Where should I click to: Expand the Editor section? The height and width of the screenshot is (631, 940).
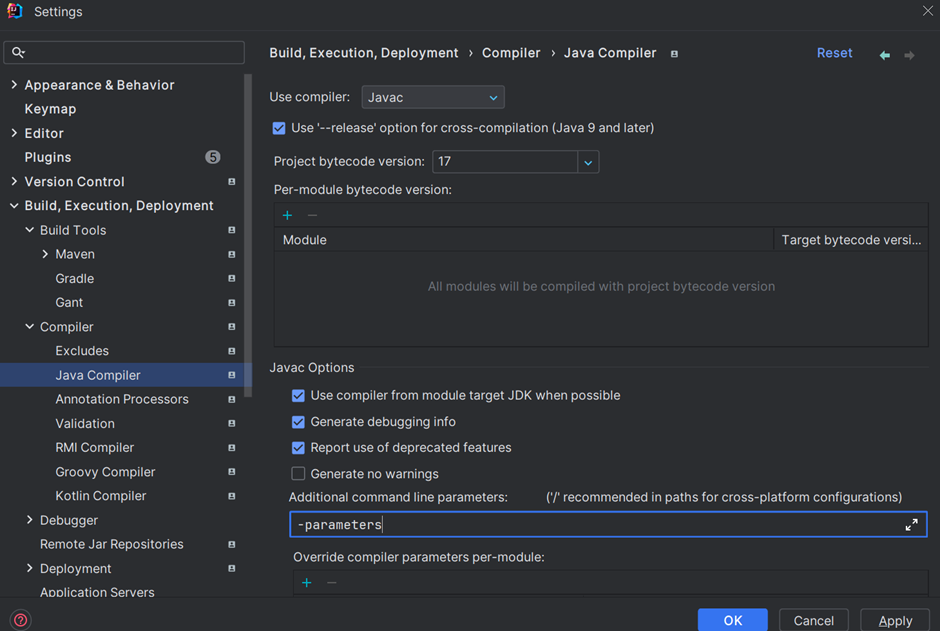tap(14, 133)
